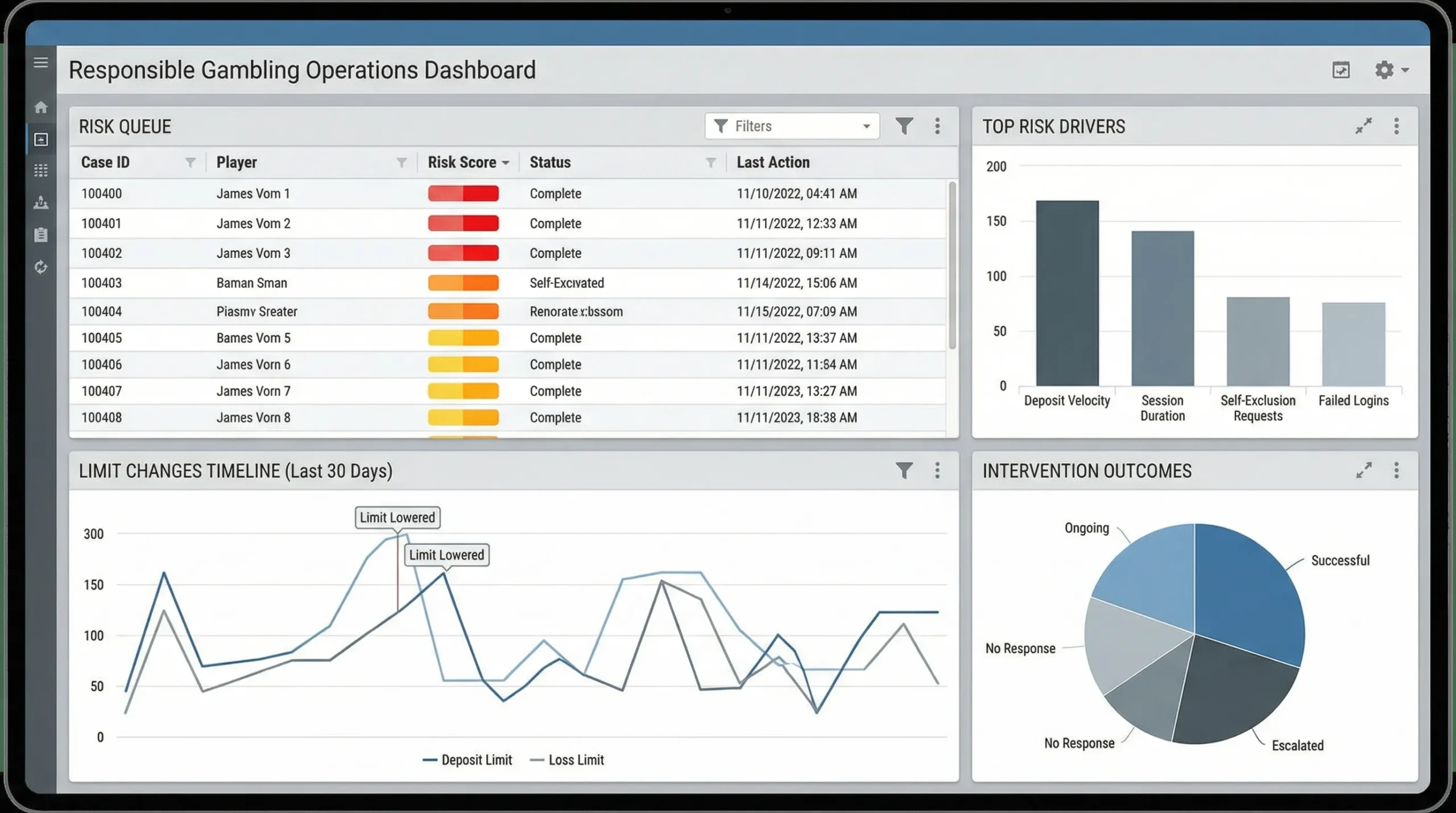This screenshot has height=813, width=1456.
Task: Select player James Vom 3
Action: pyautogui.click(x=253, y=253)
